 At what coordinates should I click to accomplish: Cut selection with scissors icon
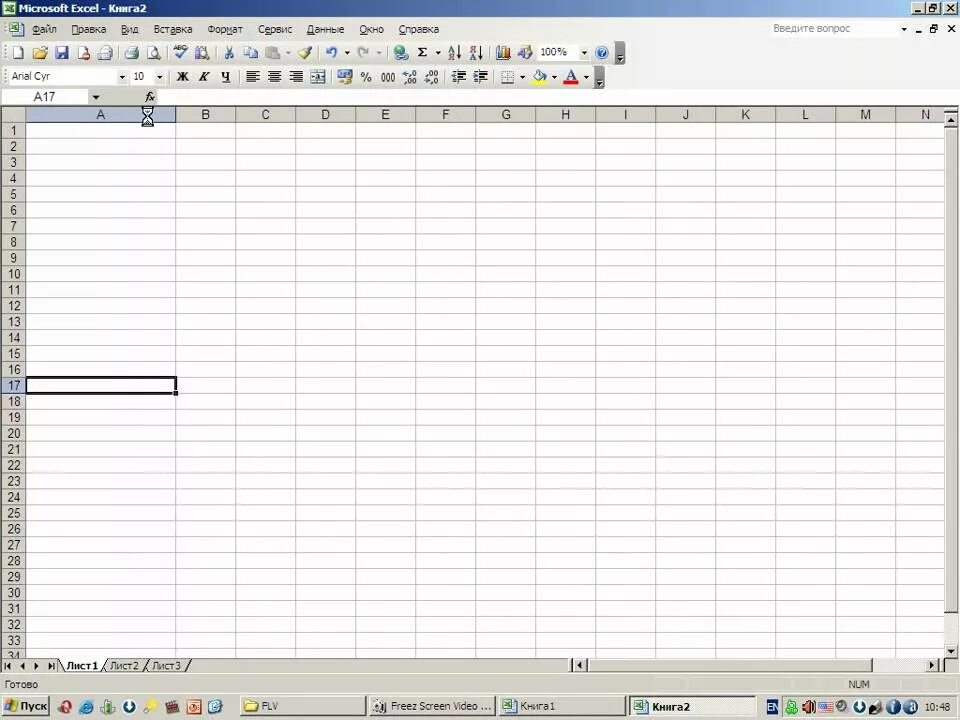tap(228, 53)
